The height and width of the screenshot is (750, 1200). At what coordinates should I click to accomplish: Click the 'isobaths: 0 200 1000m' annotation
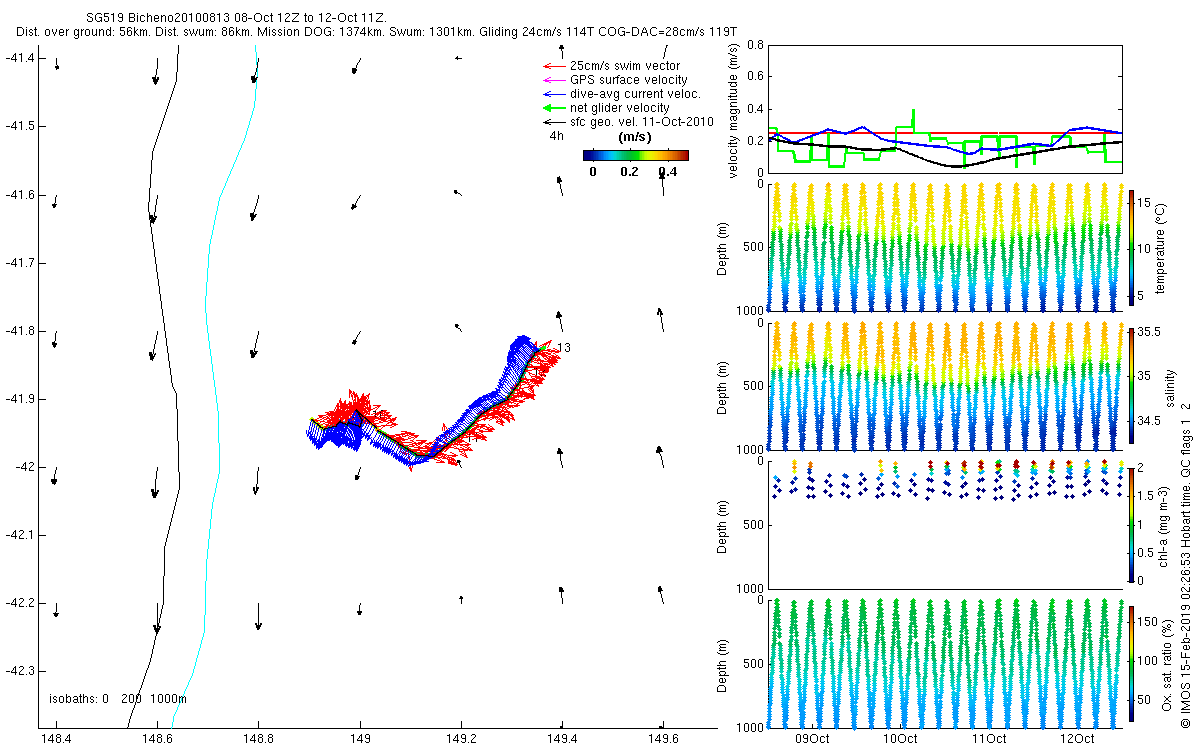(x=118, y=698)
